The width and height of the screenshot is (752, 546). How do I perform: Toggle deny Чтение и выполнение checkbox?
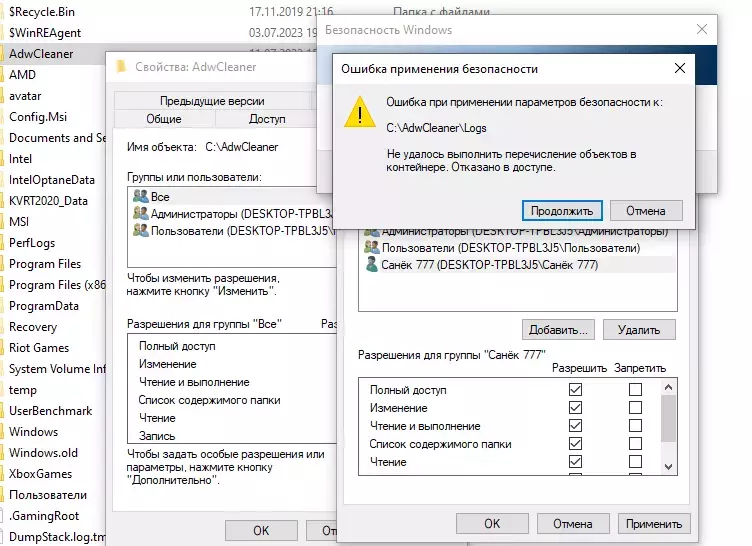click(x=635, y=426)
